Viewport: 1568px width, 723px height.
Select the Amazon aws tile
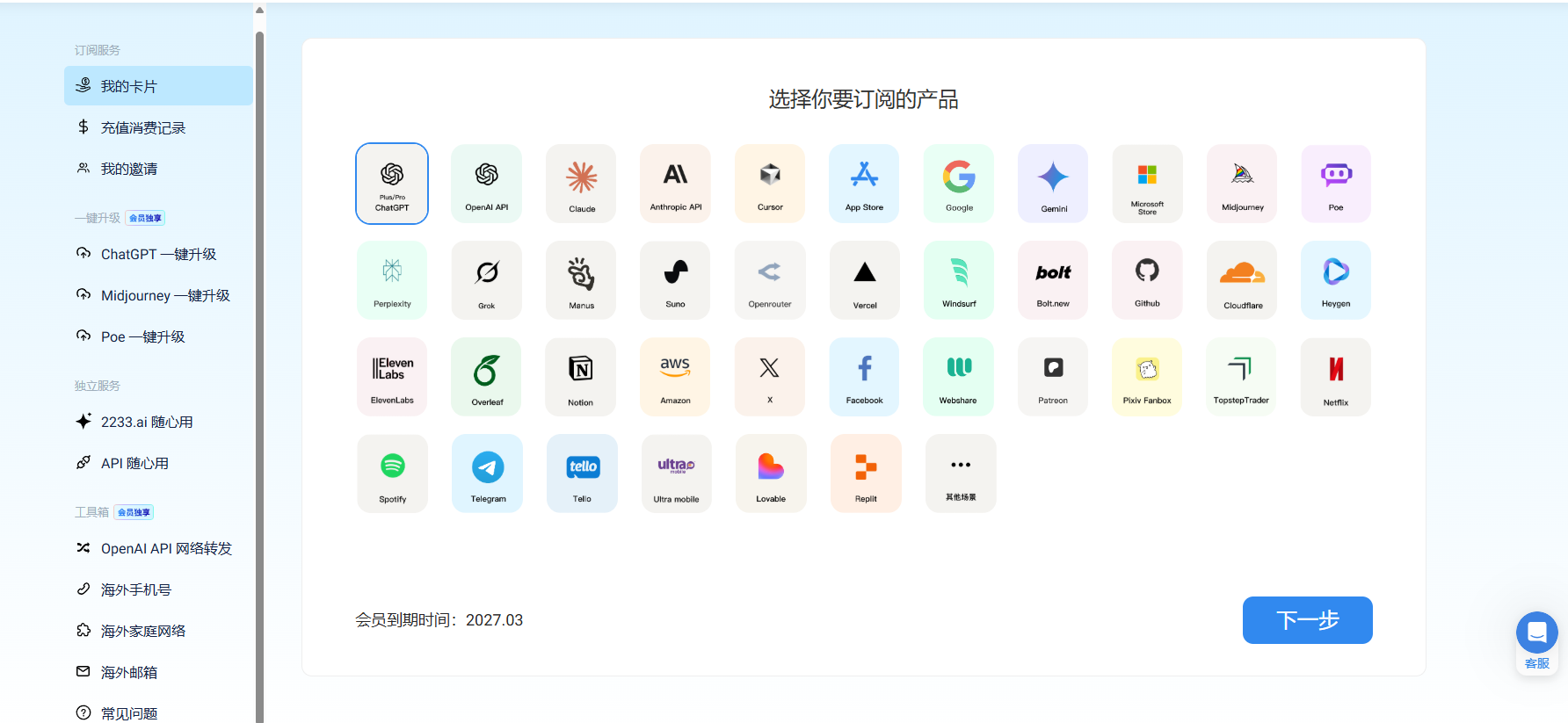pos(675,377)
